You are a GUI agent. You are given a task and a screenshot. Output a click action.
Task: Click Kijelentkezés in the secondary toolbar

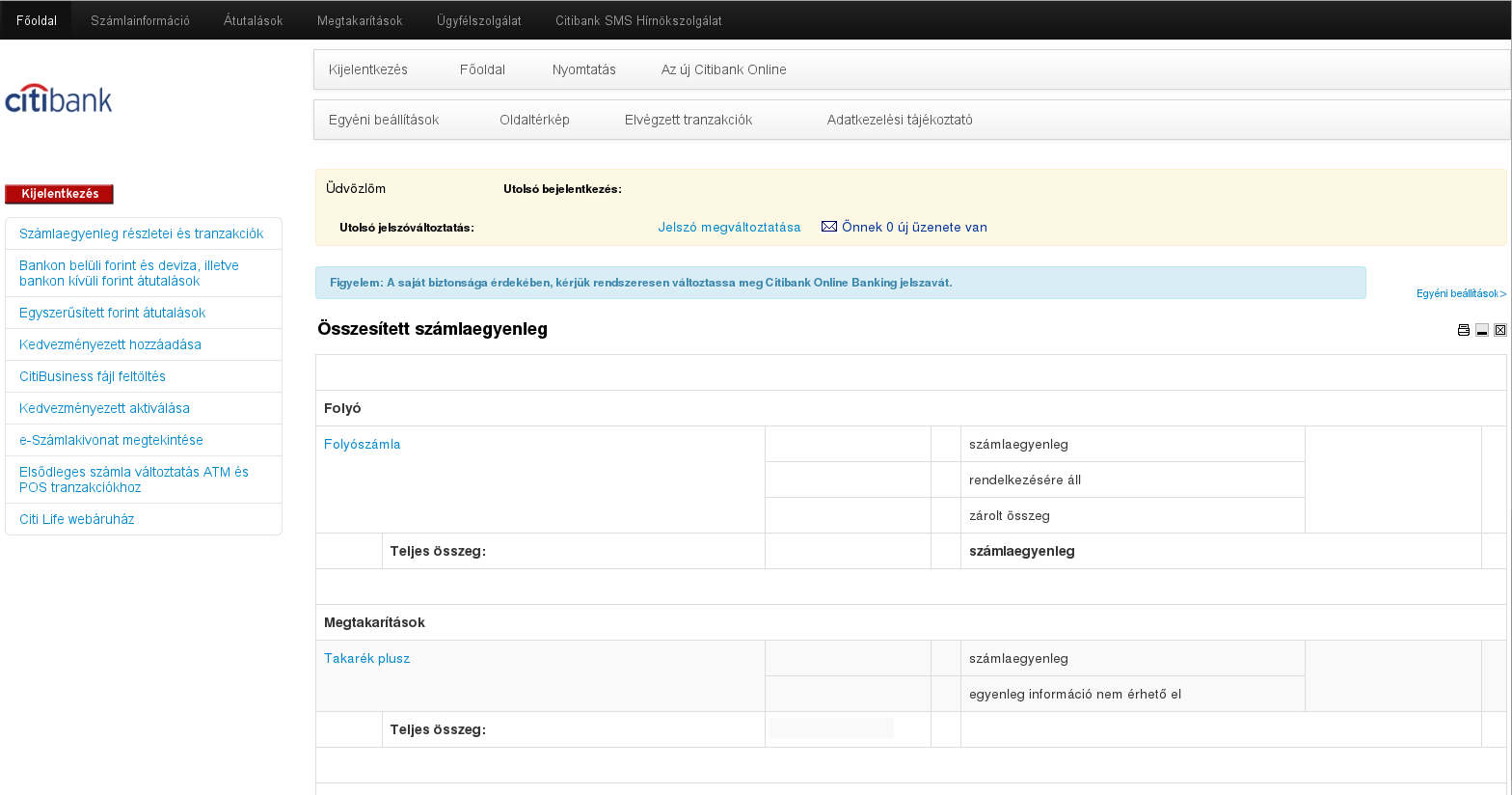[x=368, y=69]
